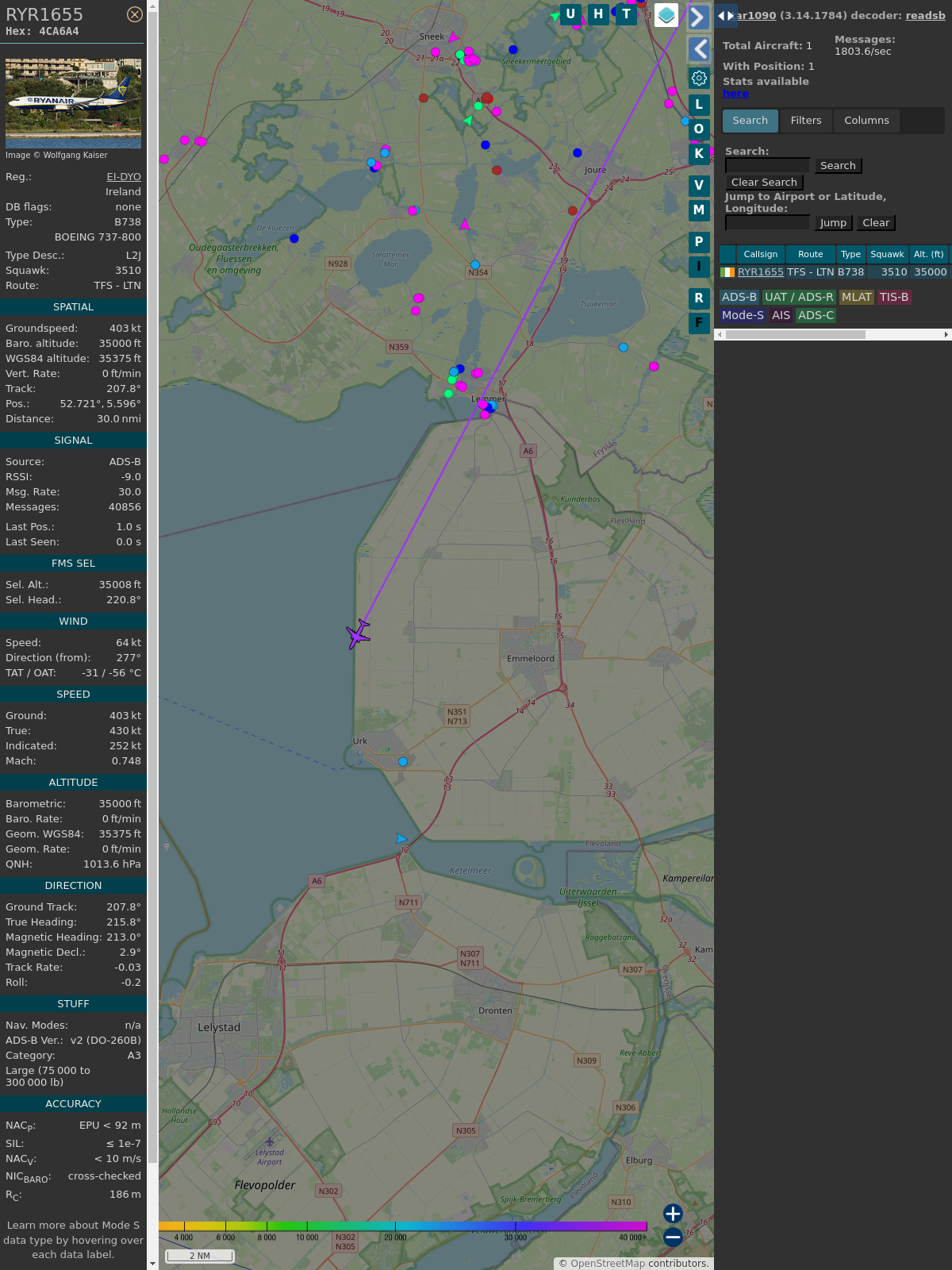
Task: Sort table by Type column header
Action: [851, 255]
